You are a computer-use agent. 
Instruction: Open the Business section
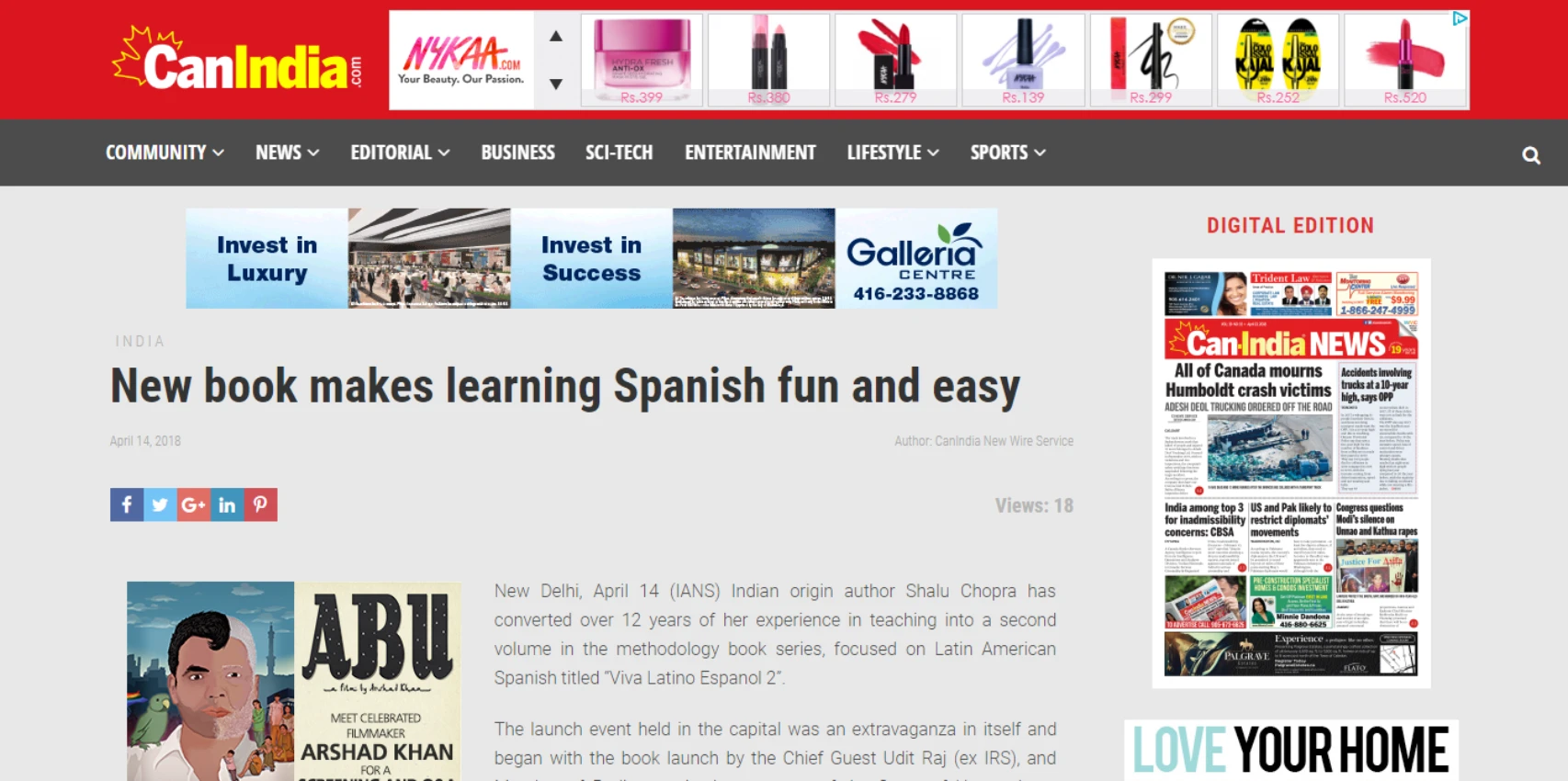click(517, 153)
